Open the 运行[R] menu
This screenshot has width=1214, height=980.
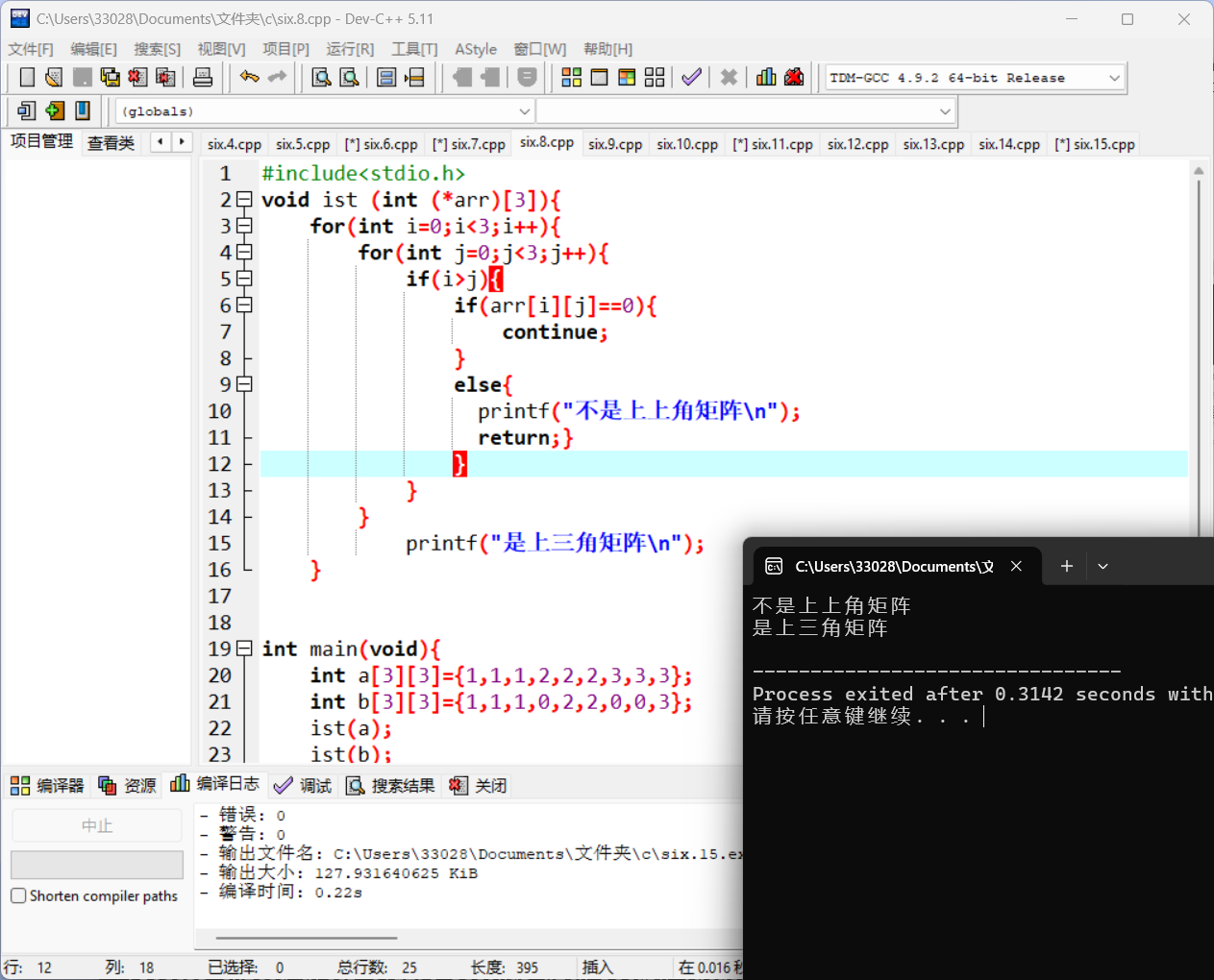pyautogui.click(x=350, y=49)
